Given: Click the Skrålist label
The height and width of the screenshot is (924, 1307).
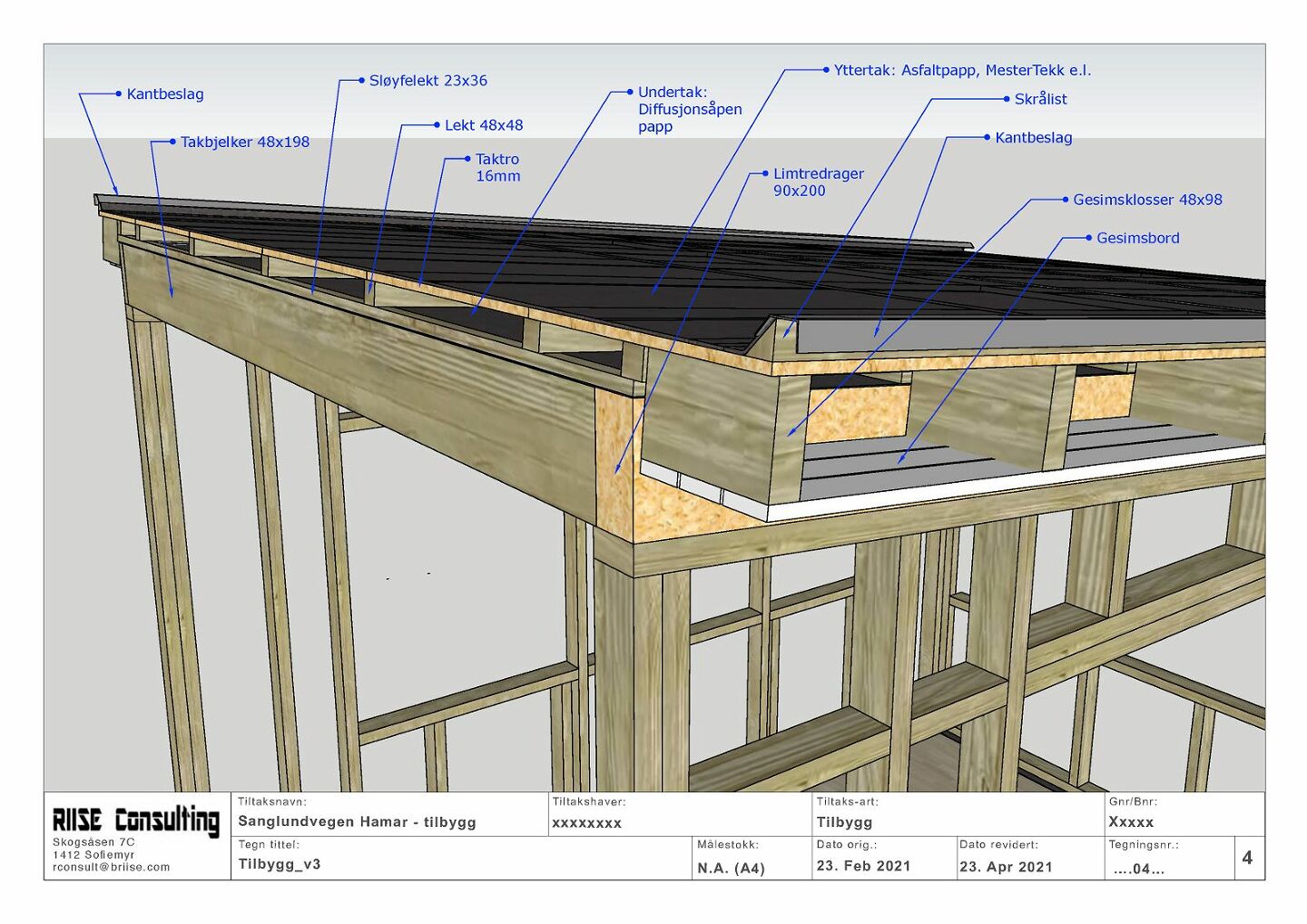Looking at the screenshot, I should [1040, 99].
